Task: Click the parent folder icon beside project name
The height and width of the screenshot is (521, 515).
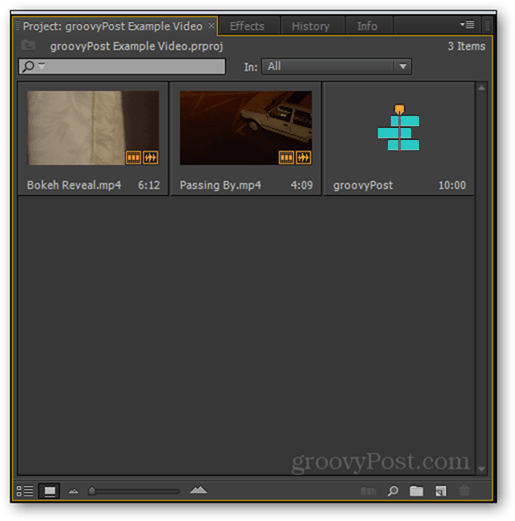Action: [x=28, y=45]
